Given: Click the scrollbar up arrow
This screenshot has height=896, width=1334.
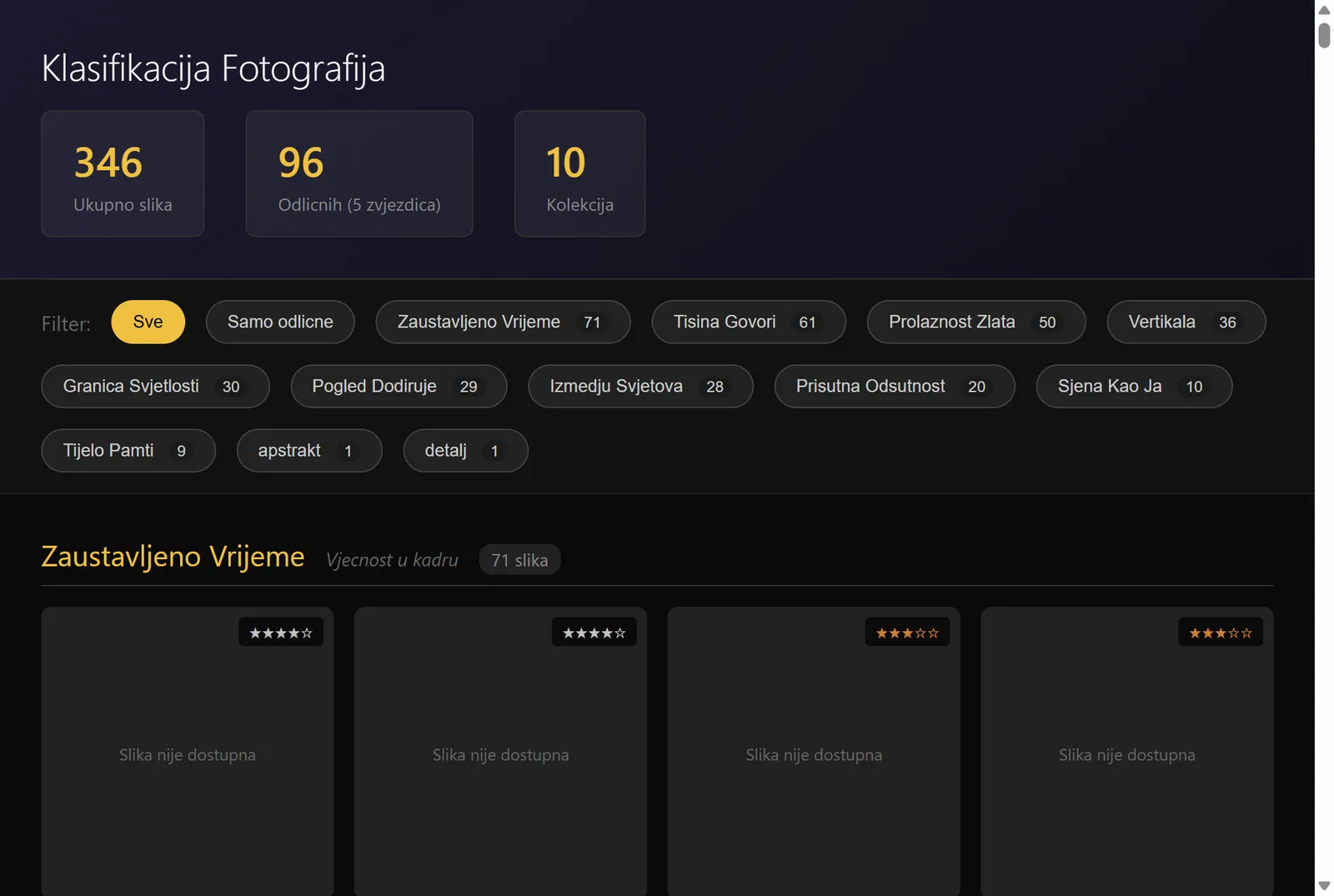Looking at the screenshot, I should point(1324,10).
